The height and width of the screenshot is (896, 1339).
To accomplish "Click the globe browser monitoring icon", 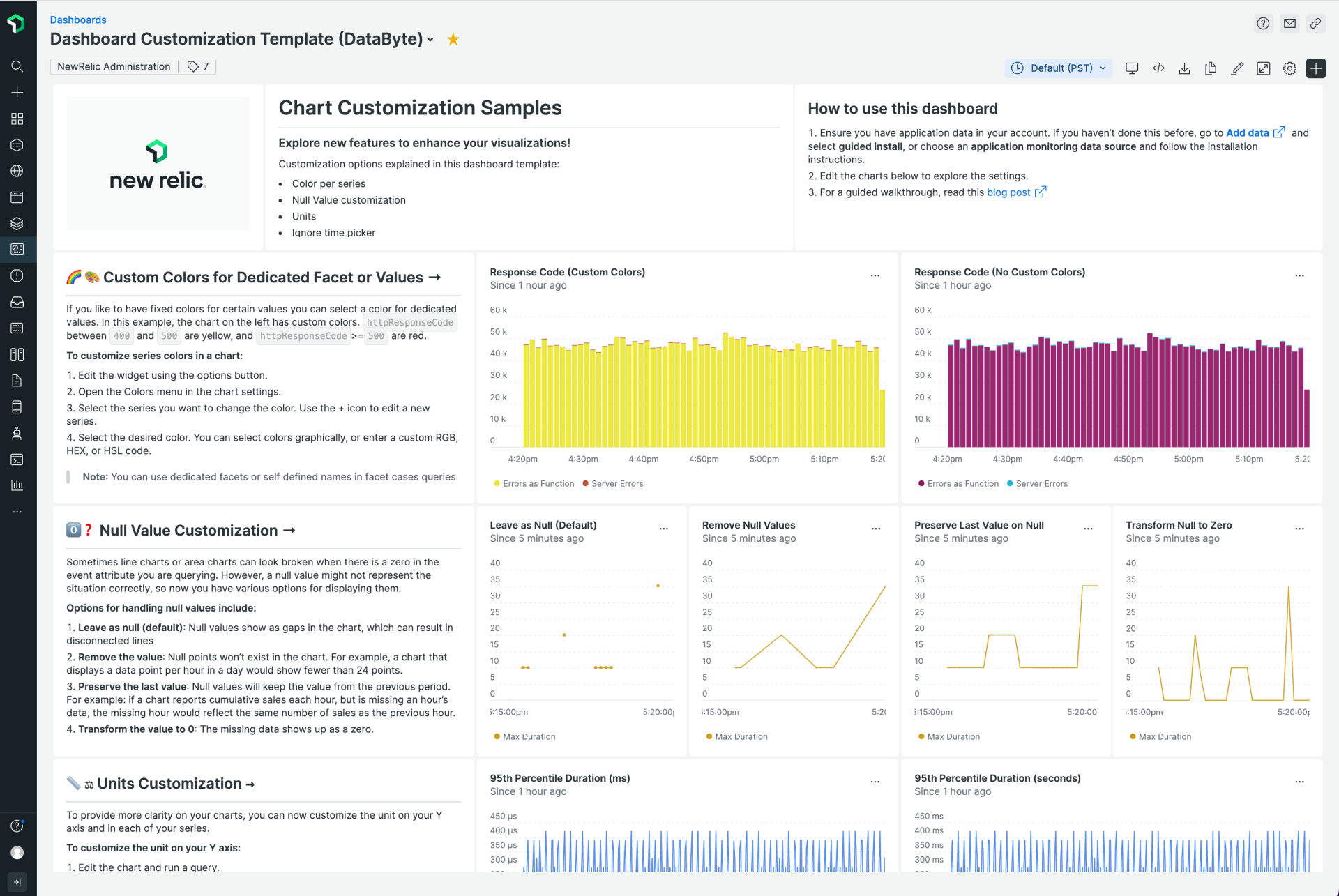I will tap(17, 171).
